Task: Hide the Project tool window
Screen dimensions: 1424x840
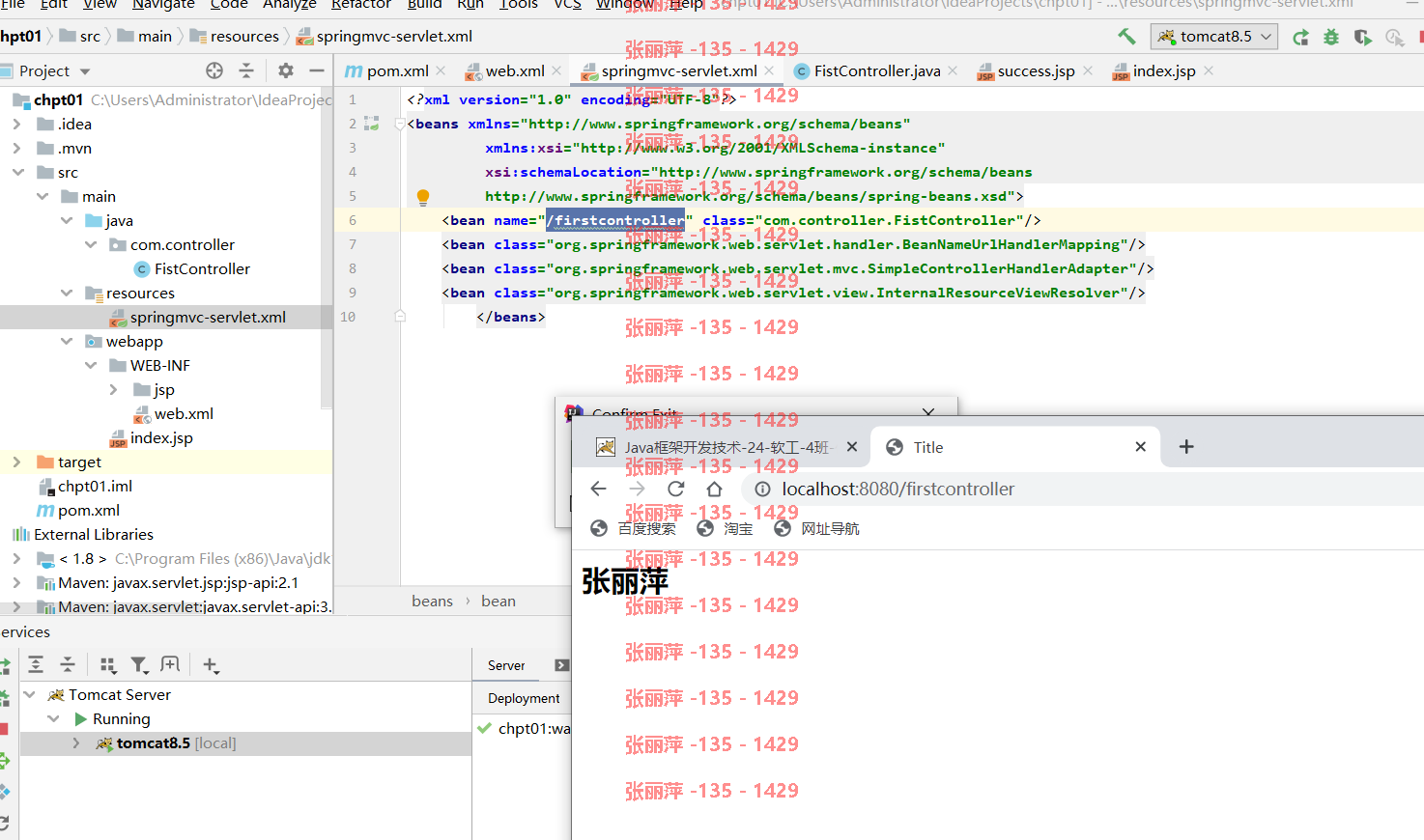Action: (x=316, y=70)
